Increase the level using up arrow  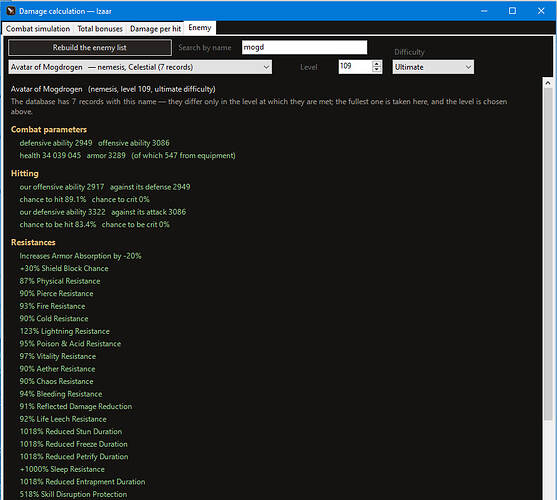click(377, 64)
